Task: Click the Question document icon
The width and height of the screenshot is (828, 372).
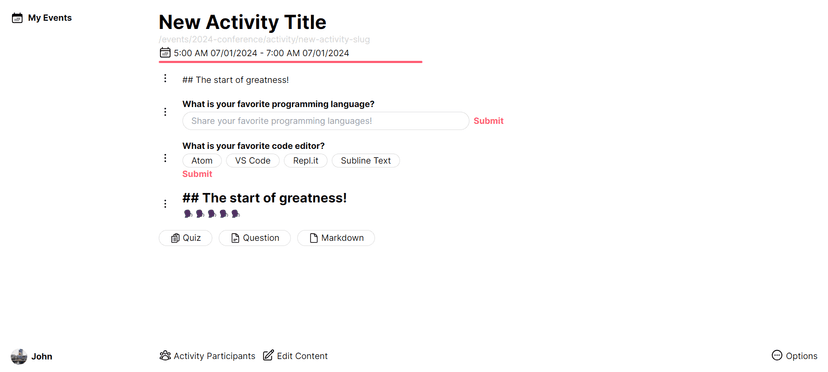Action: (236, 238)
